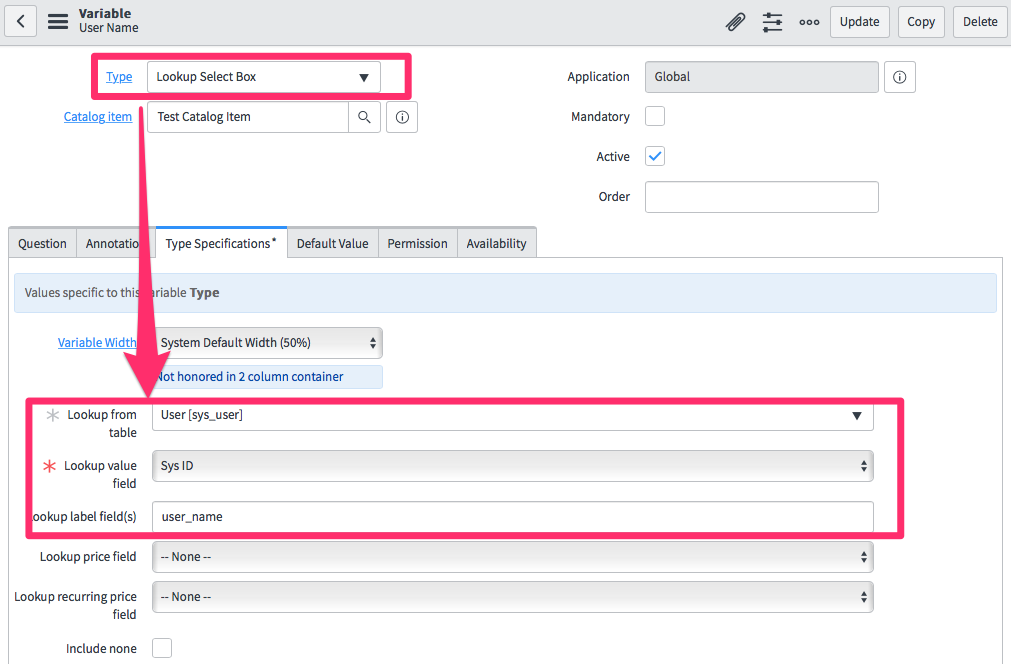
Task: Click the more options ellipsis icon
Action: pos(809,21)
